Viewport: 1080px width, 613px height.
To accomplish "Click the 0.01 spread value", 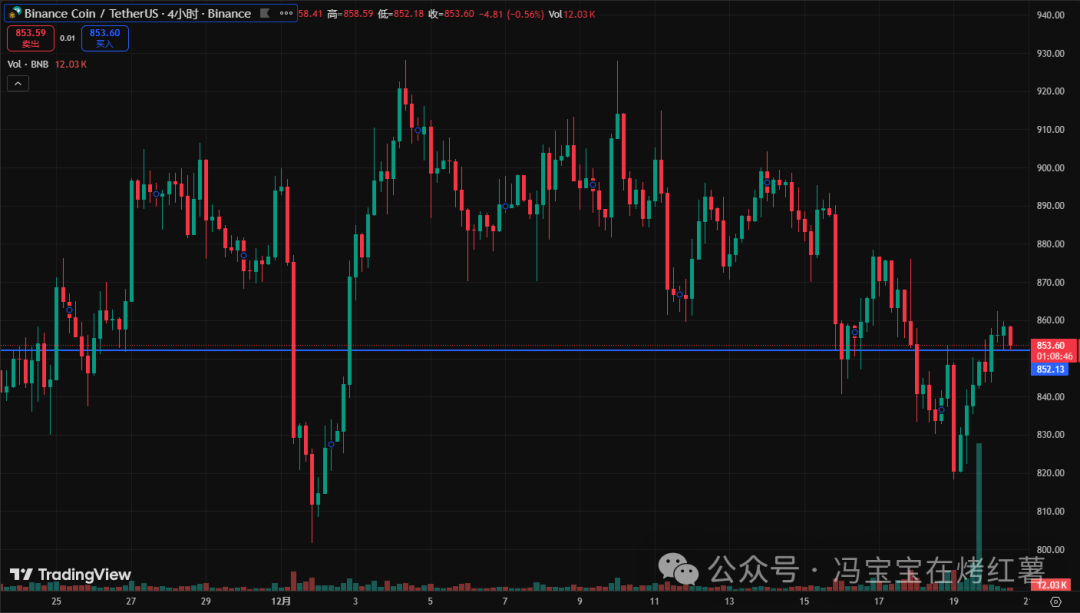I will 67,38.
